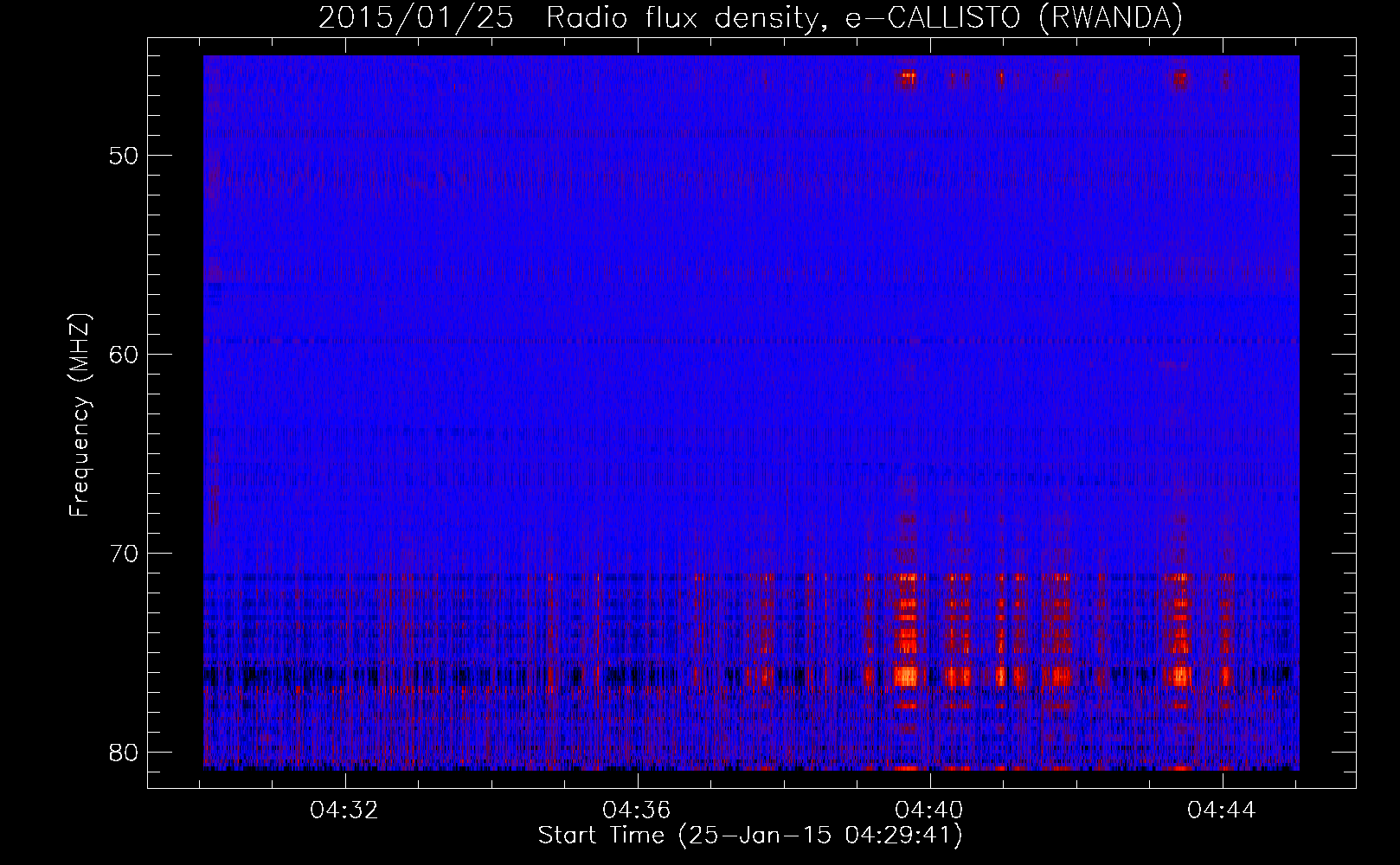This screenshot has height=865, width=1400.
Task: Click the Start Time axis label
Action: [x=750, y=836]
